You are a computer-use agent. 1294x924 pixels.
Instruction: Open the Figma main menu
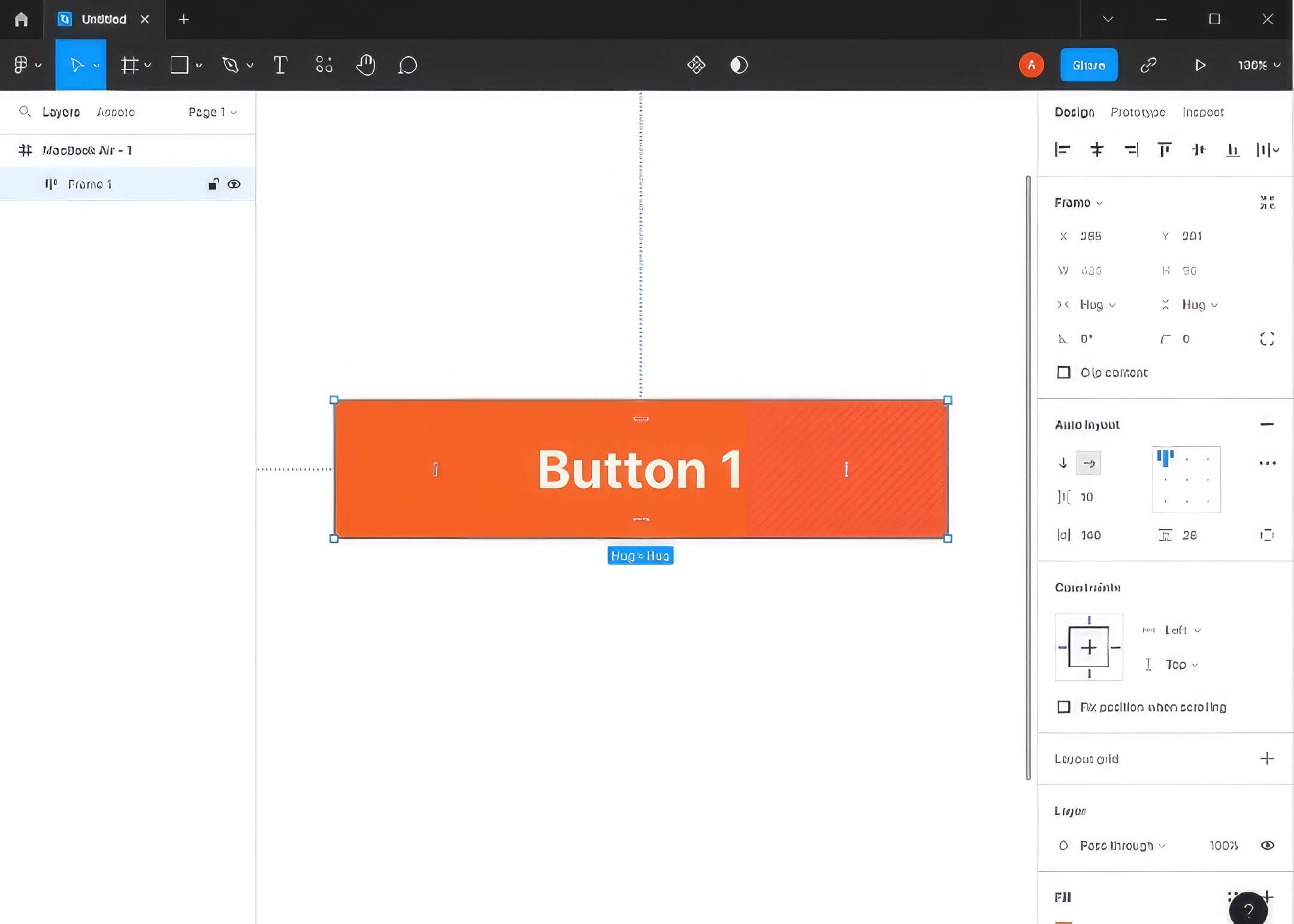[27, 65]
